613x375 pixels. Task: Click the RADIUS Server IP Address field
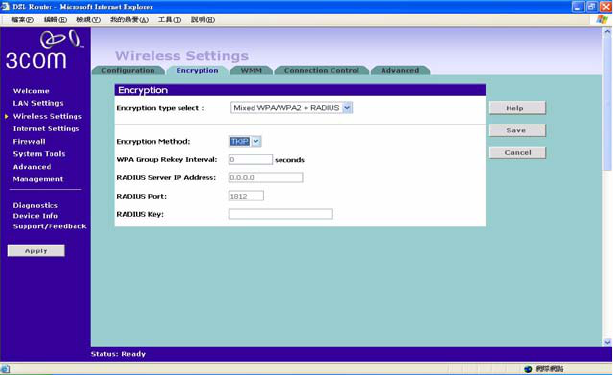click(266, 178)
